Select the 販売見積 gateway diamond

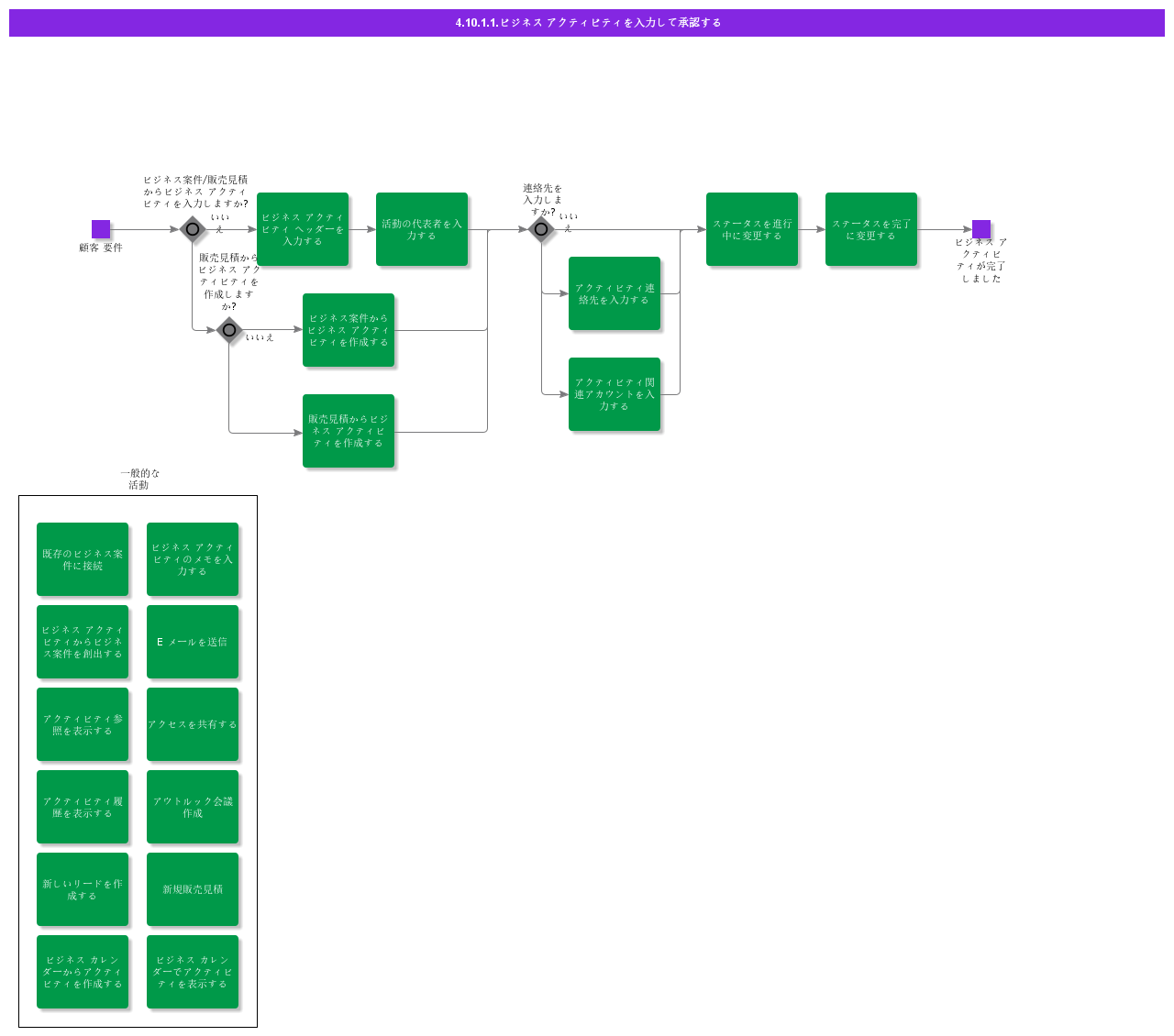click(x=229, y=330)
